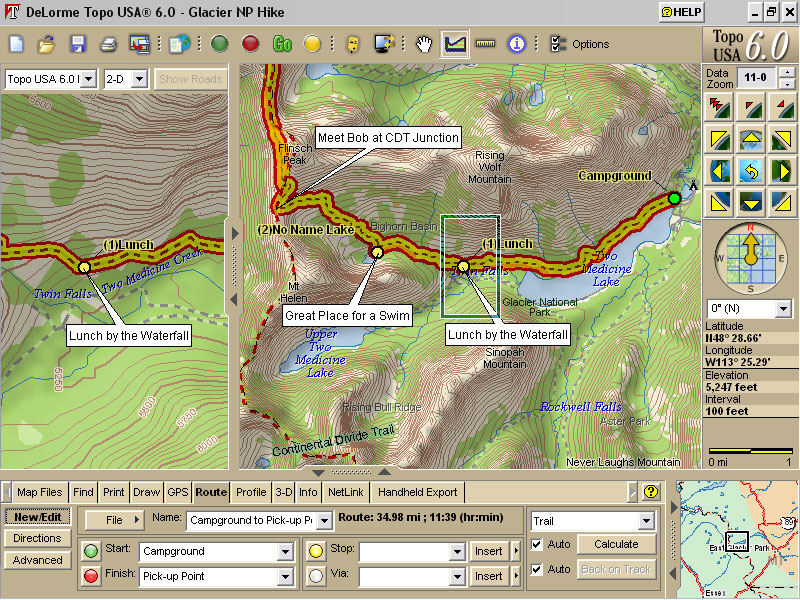Expand the Via point dropdown
Viewport: 800px width, 600px height.
tap(457, 577)
